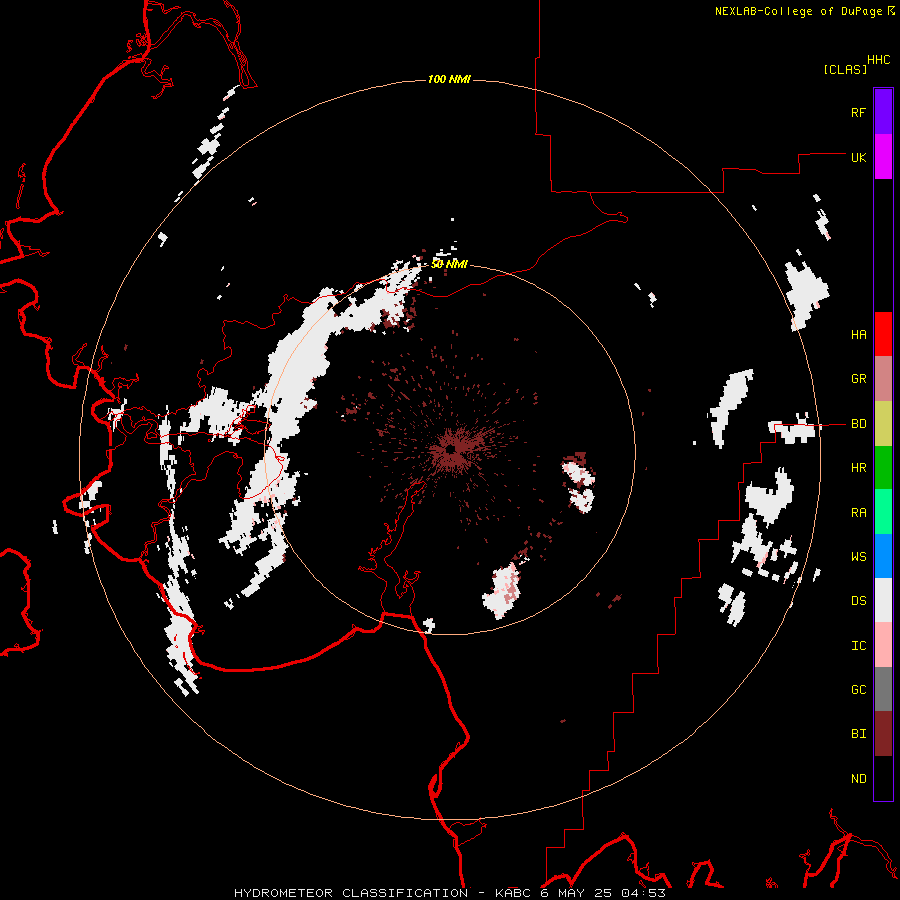This screenshot has width=900, height=900.
Task: Click the [CLAS] legend header
Action: pos(845,70)
